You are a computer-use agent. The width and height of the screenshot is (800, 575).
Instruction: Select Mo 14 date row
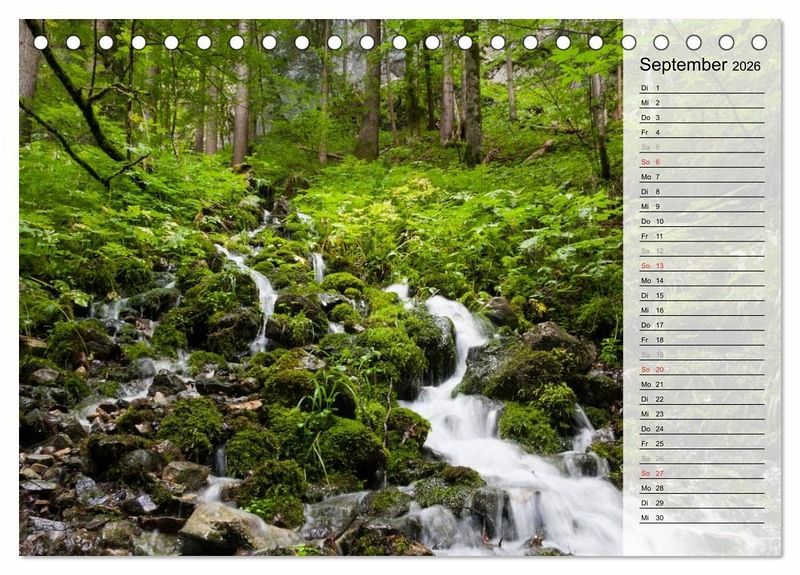pyautogui.click(x=701, y=281)
